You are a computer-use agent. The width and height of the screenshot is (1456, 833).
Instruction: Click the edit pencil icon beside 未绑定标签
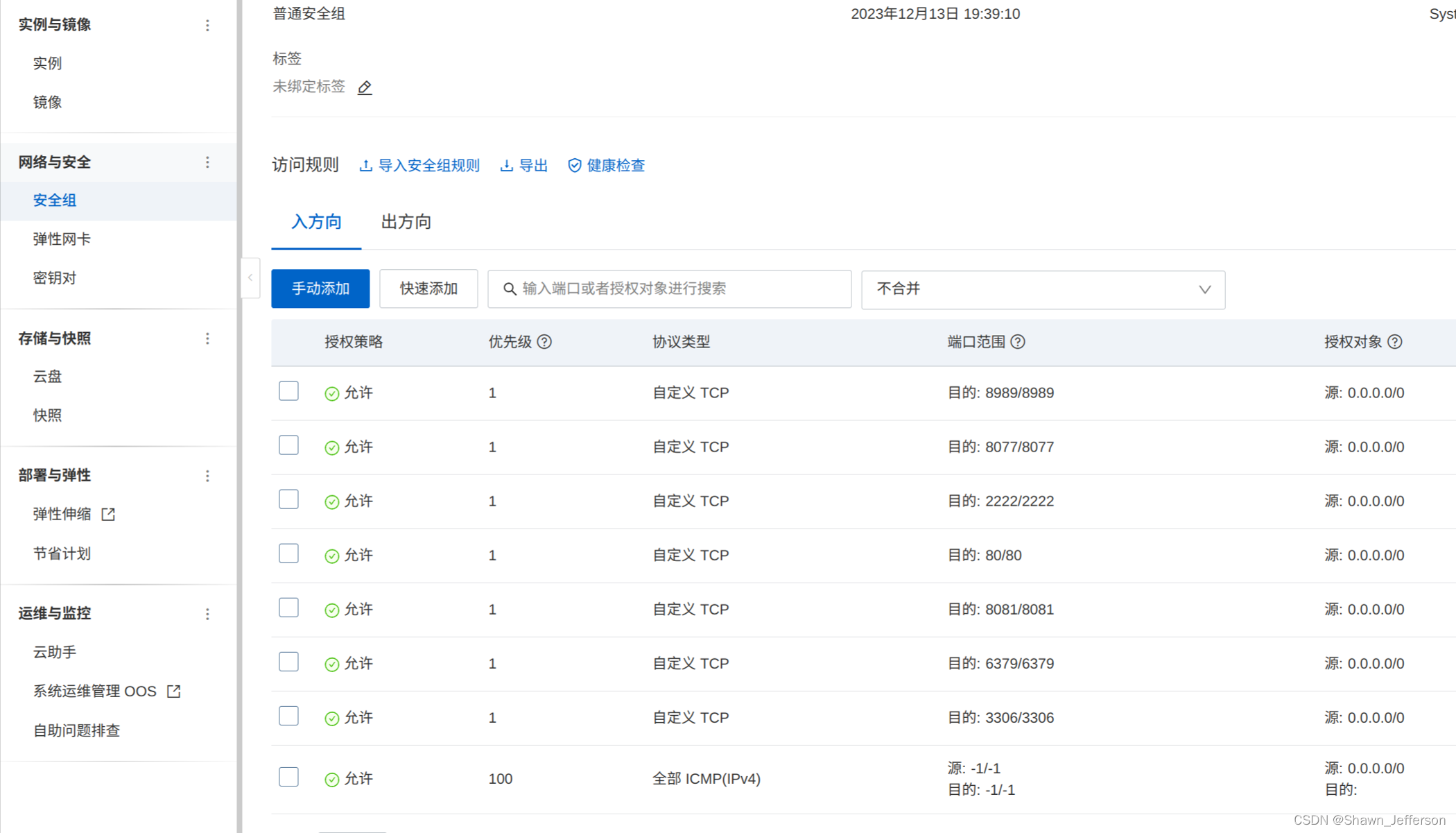(x=365, y=87)
